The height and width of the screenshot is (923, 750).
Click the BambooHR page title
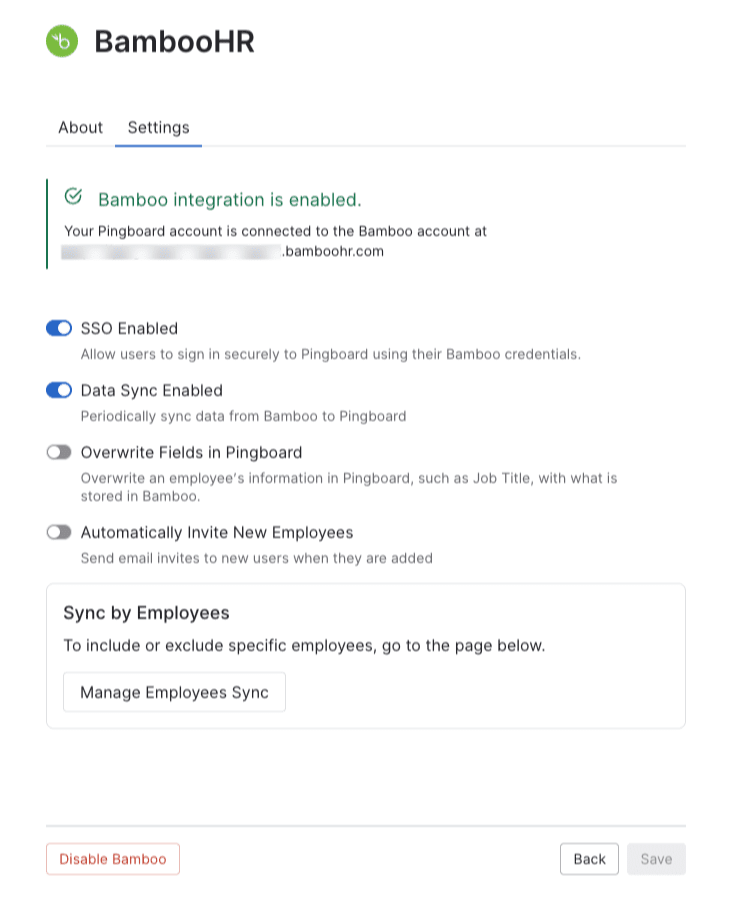[x=174, y=42]
